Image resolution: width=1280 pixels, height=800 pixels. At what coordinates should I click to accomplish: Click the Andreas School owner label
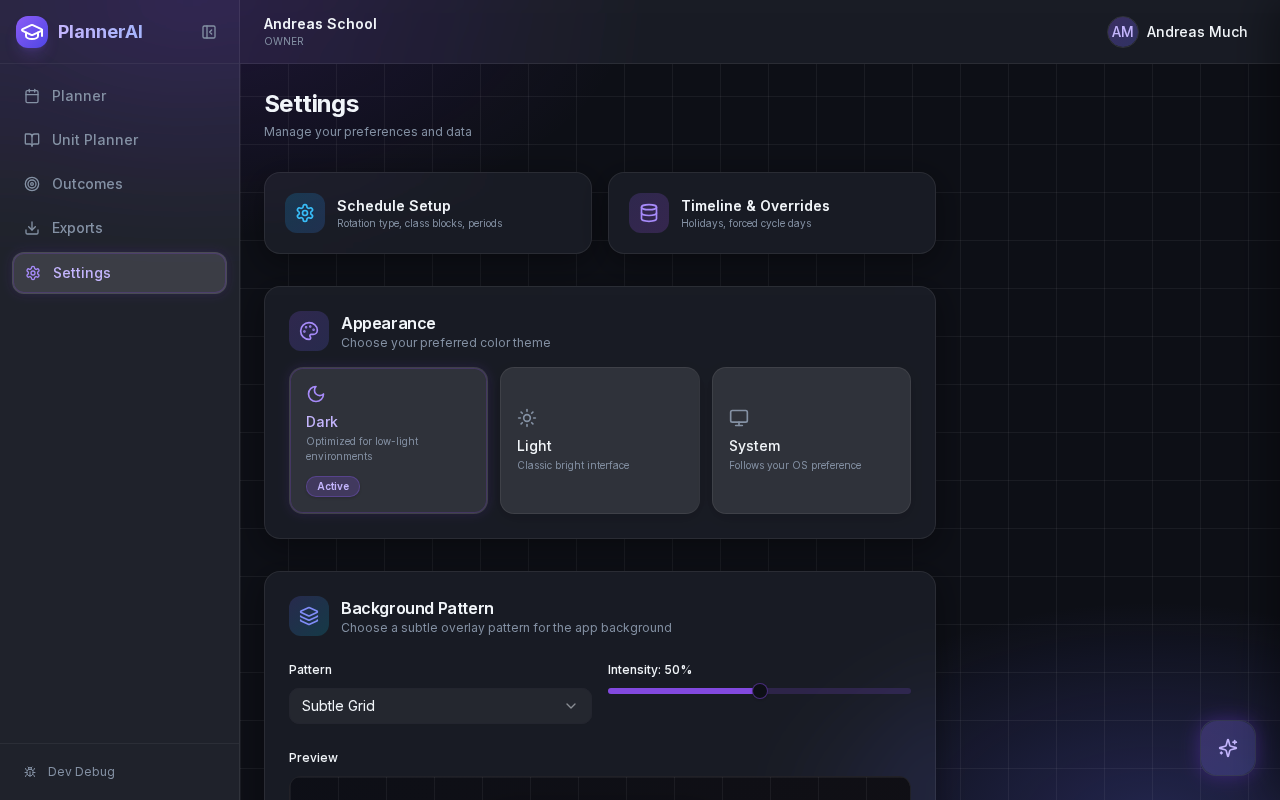[x=320, y=31]
